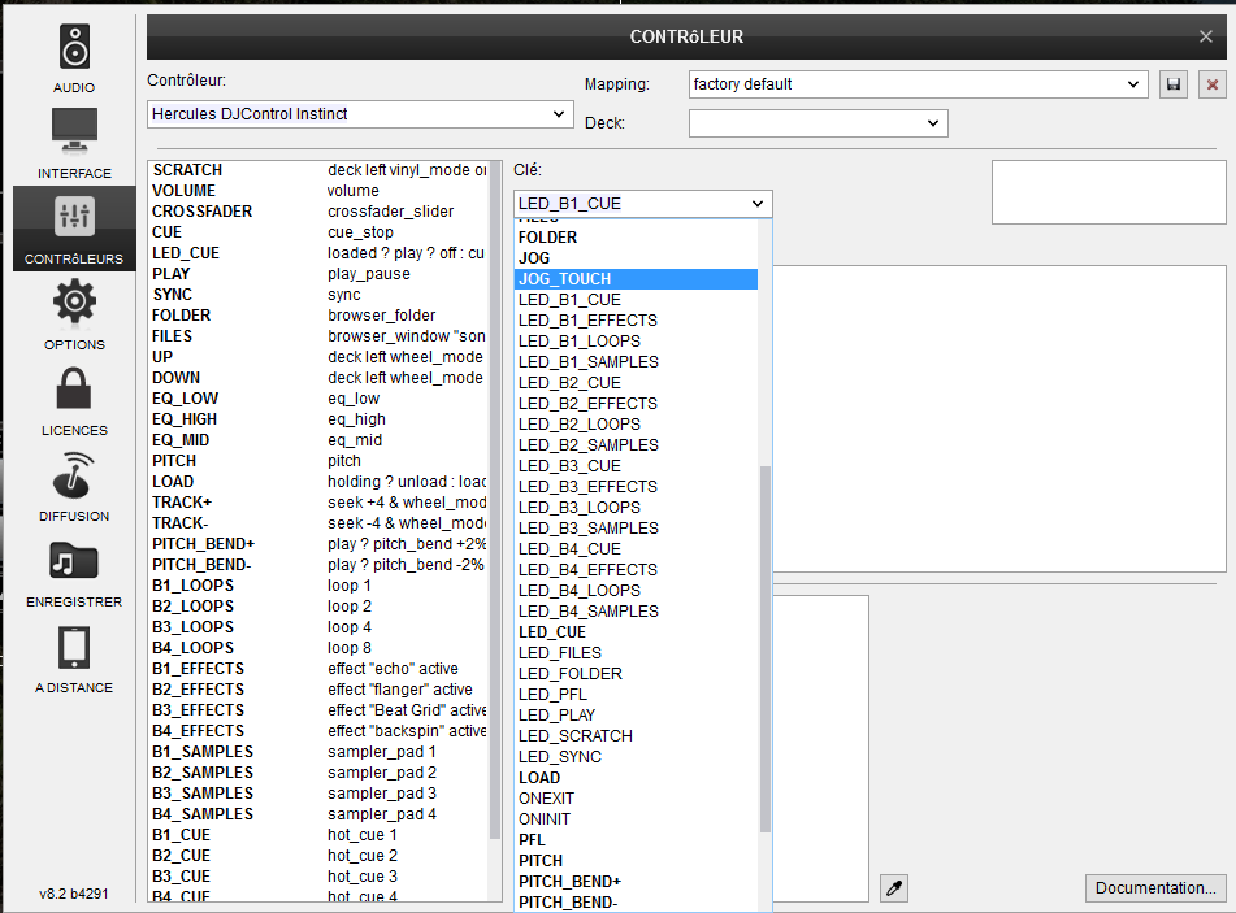Click the eyedropper pick tool icon
This screenshot has height=913, width=1236.
pyautogui.click(x=894, y=887)
